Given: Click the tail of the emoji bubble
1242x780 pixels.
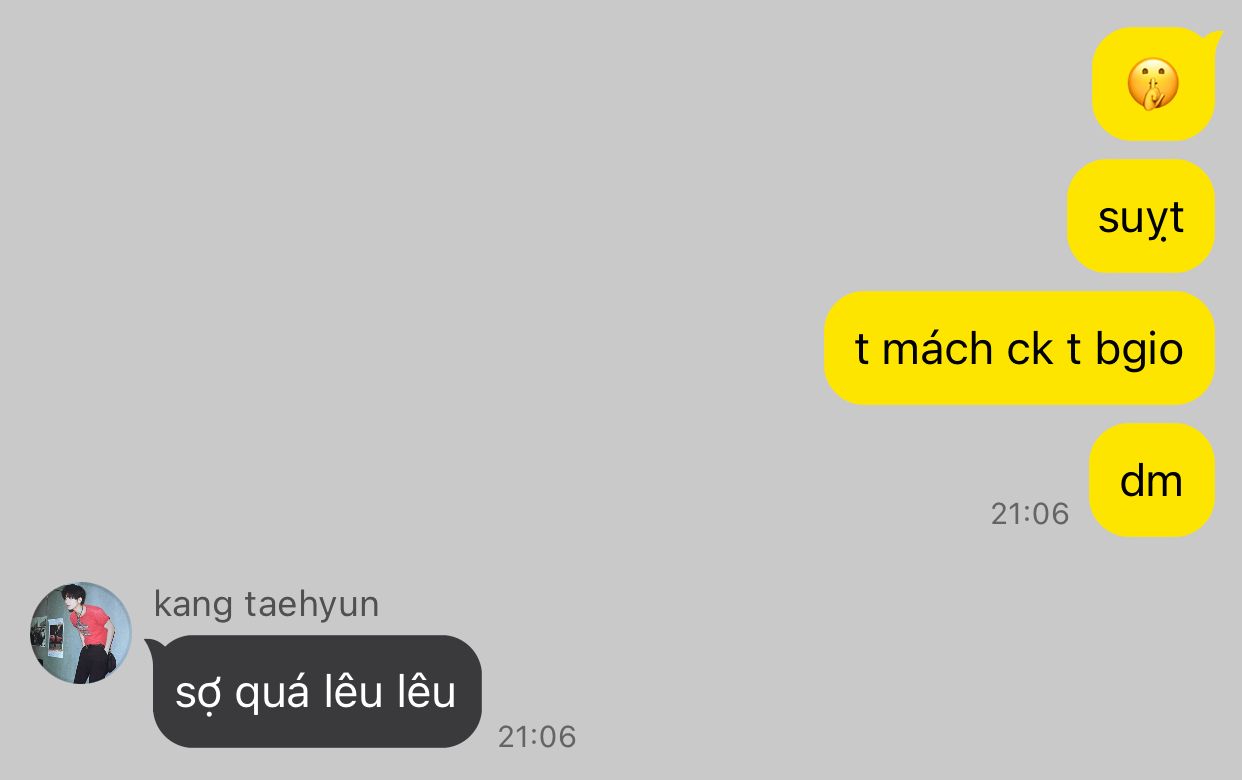Looking at the screenshot, I should 1214,40.
